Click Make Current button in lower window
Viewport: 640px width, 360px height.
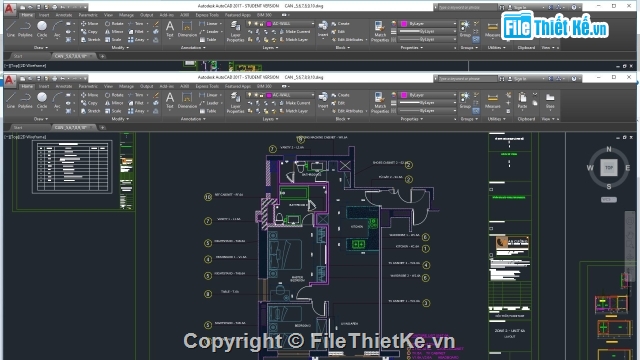295,103
